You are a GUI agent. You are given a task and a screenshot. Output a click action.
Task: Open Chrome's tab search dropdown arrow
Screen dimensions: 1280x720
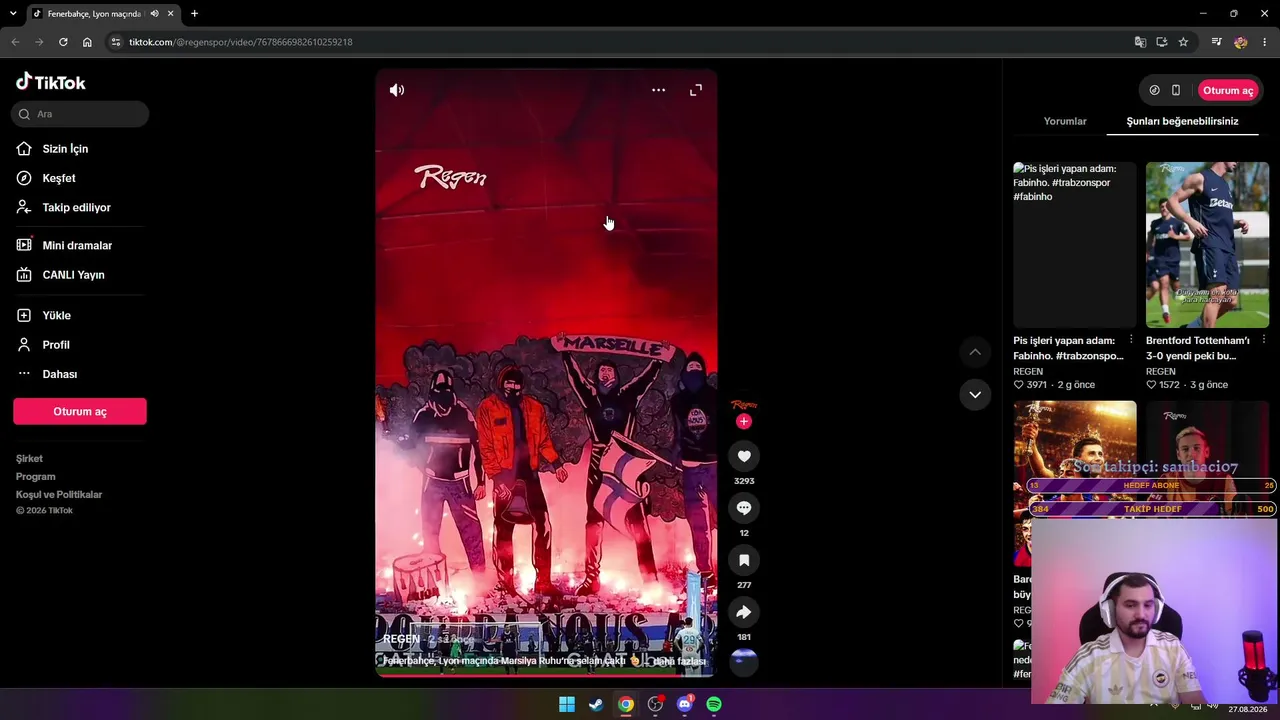coord(12,14)
